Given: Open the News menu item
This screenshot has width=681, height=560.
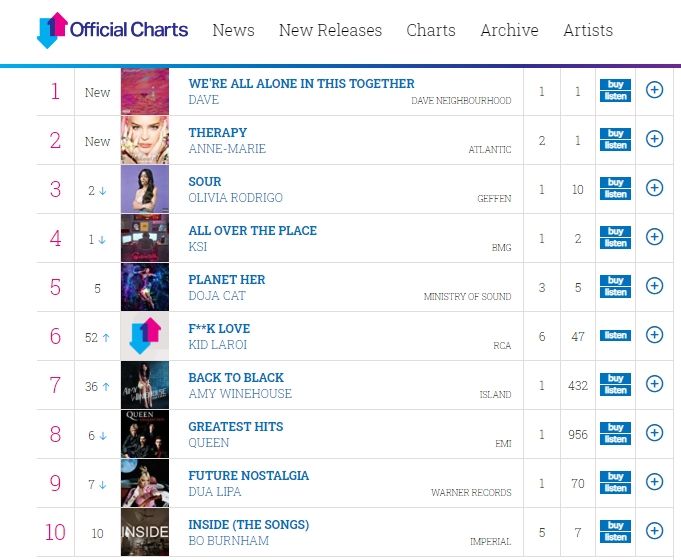Looking at the screenshot, I should coord(233,30).
